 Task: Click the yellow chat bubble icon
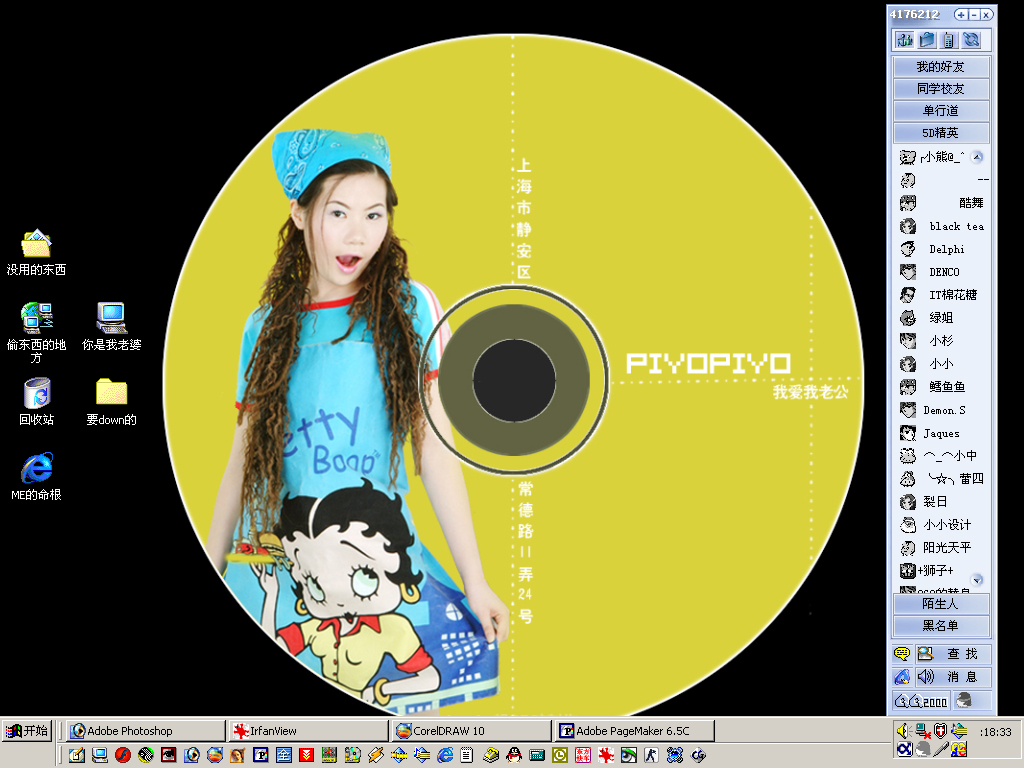point(902,654)
